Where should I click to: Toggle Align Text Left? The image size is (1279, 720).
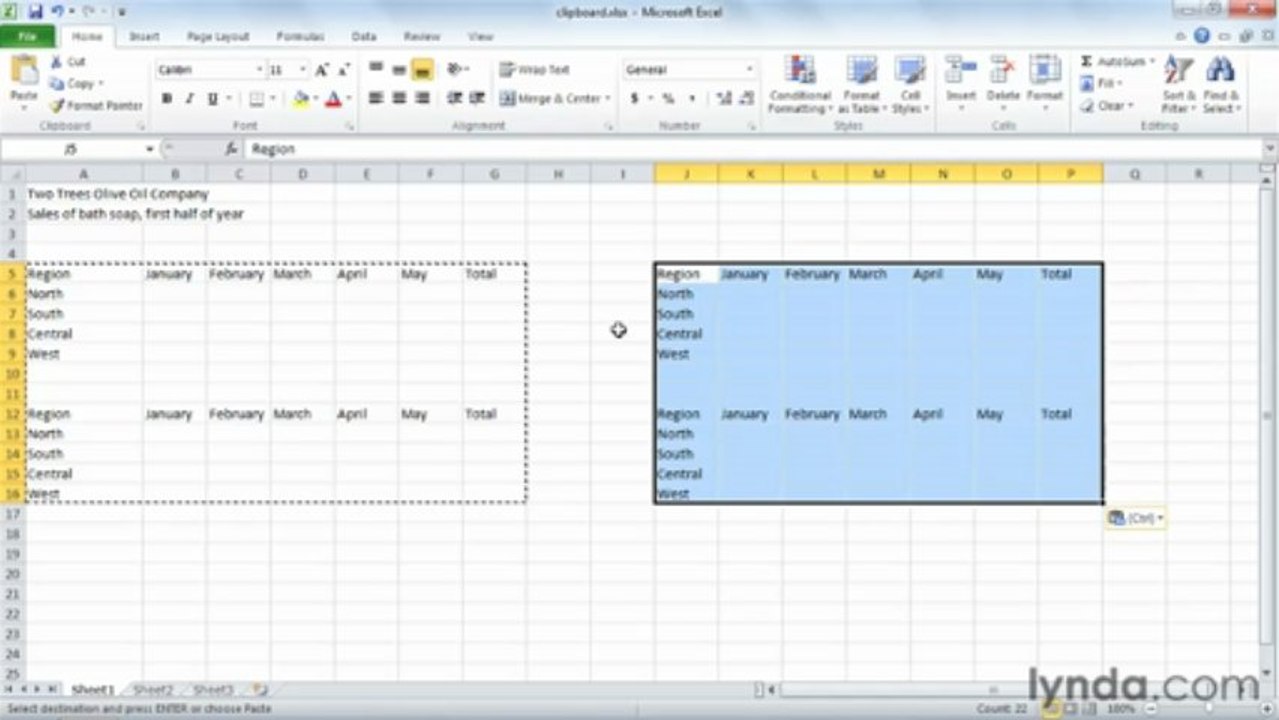376,98
